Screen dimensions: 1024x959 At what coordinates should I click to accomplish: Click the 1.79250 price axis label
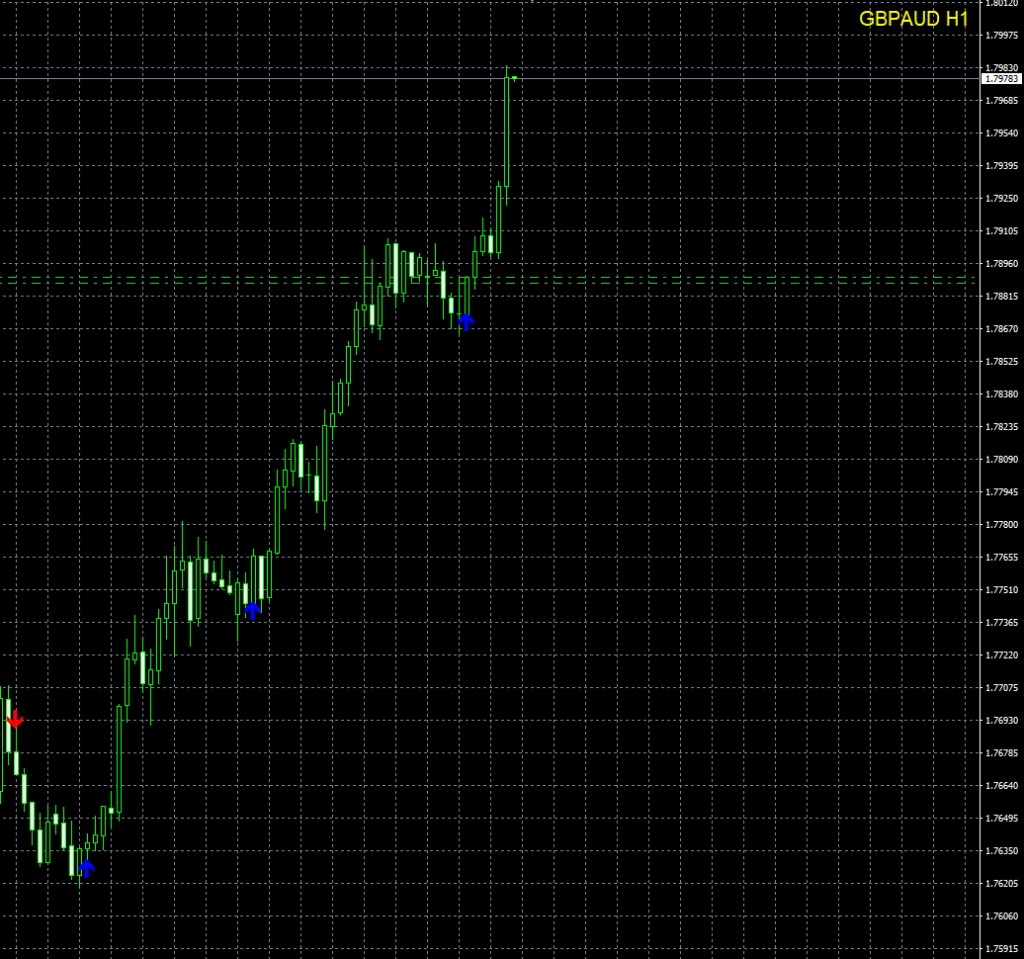pyautogui.click(x=1001, y=199)
